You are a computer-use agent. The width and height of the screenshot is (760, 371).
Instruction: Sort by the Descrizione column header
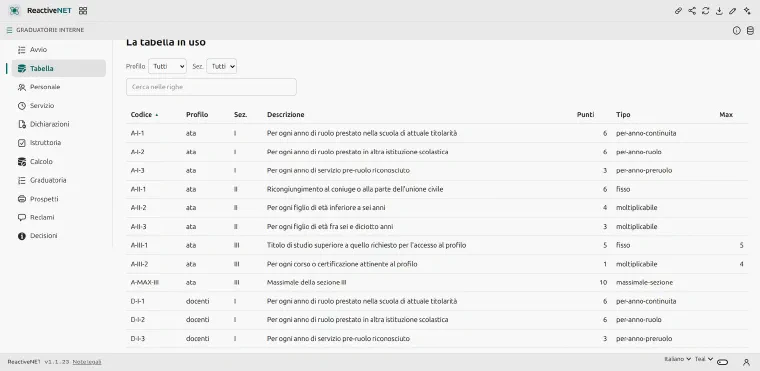(285, 115)
